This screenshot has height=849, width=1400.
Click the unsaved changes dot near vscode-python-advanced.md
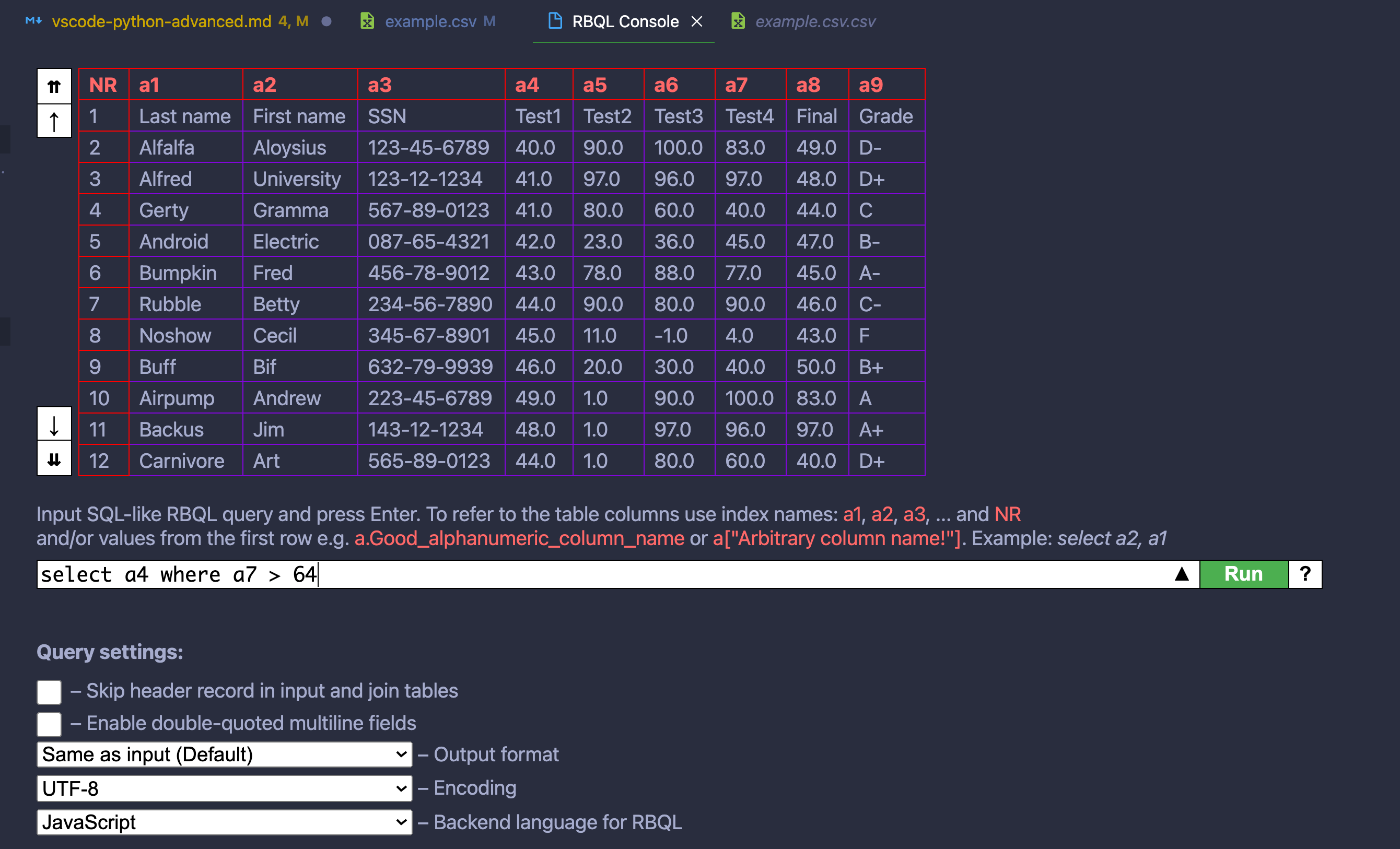326,21
